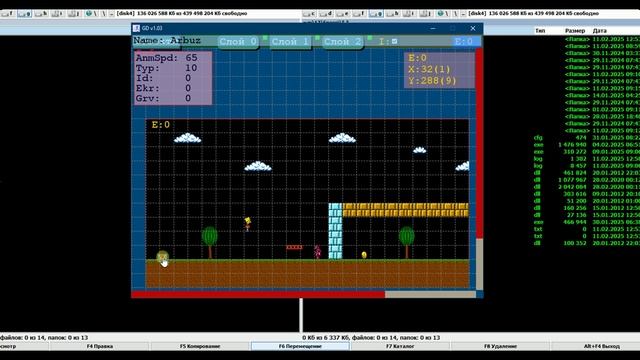Image resolution: width=640 pixels, height=360 pixels.
Task: Click the Ekr value 0
Action: (x=188, y=88)
